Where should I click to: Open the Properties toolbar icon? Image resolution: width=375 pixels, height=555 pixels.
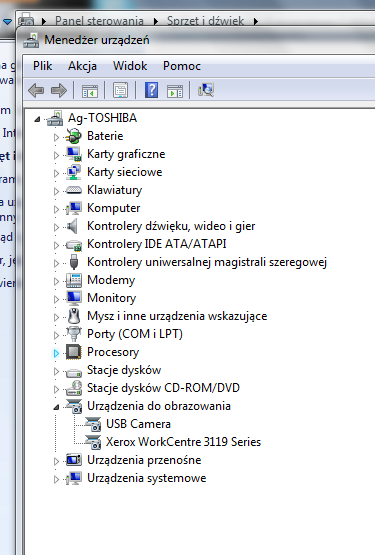click(120, 90)
